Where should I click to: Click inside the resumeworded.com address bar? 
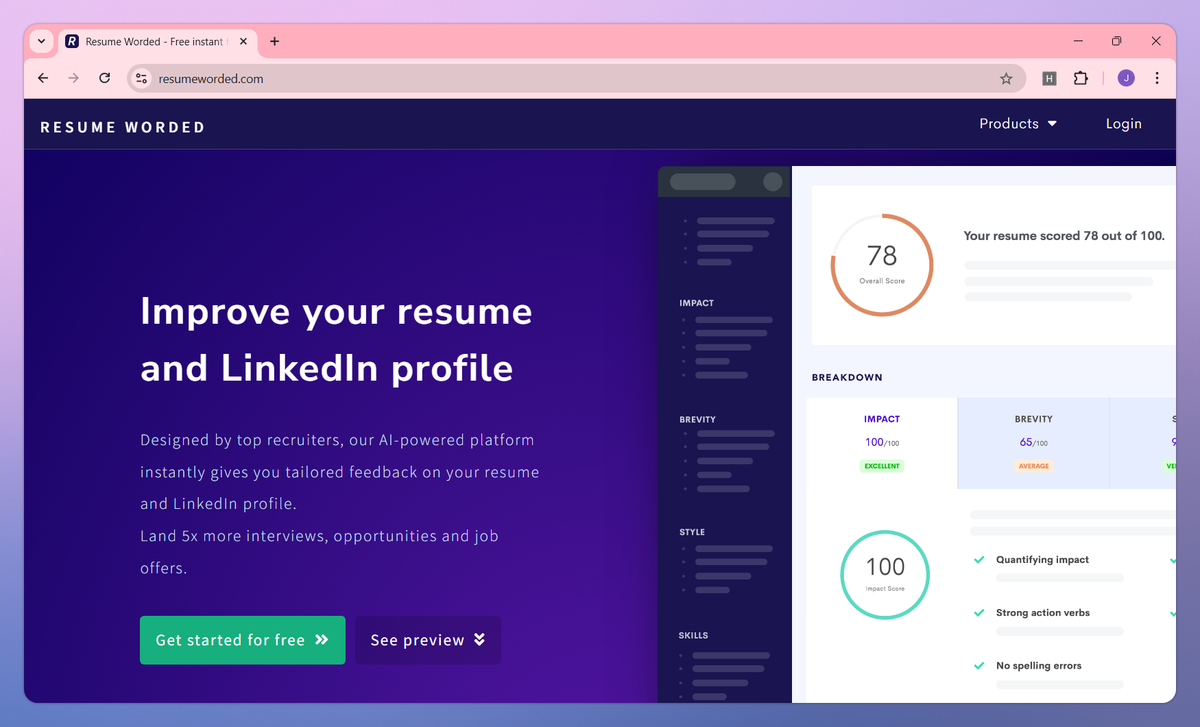(300, 77)
